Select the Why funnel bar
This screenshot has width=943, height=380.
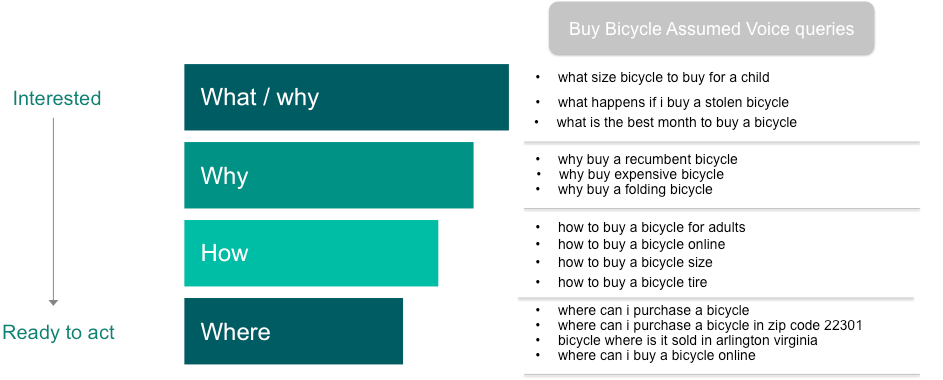(x=329, y=175)
